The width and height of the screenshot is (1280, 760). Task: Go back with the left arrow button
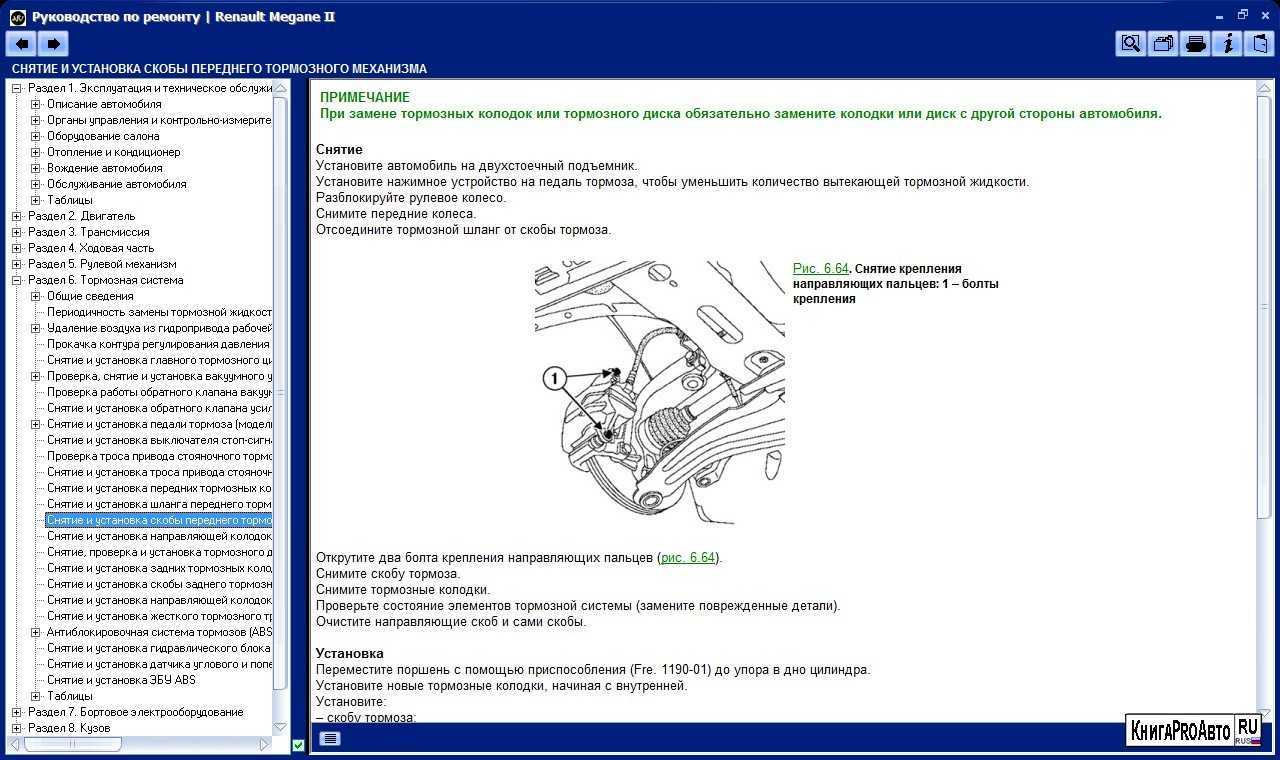tap(21, 43)
